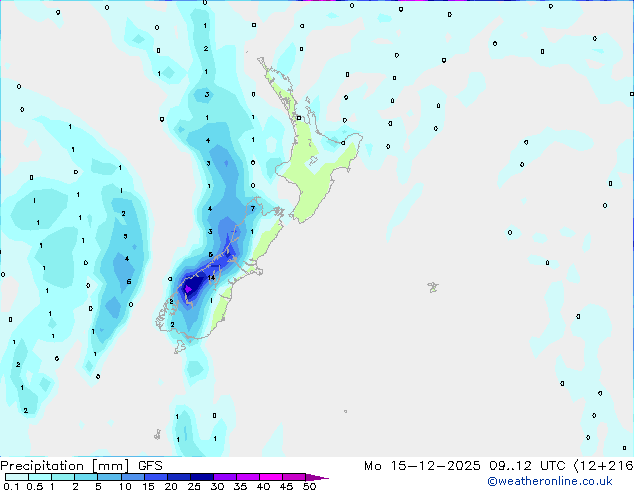Viewport: 634px width, 490px height.
Task: Click the legend scale label '30'
Action: point(218,486)
